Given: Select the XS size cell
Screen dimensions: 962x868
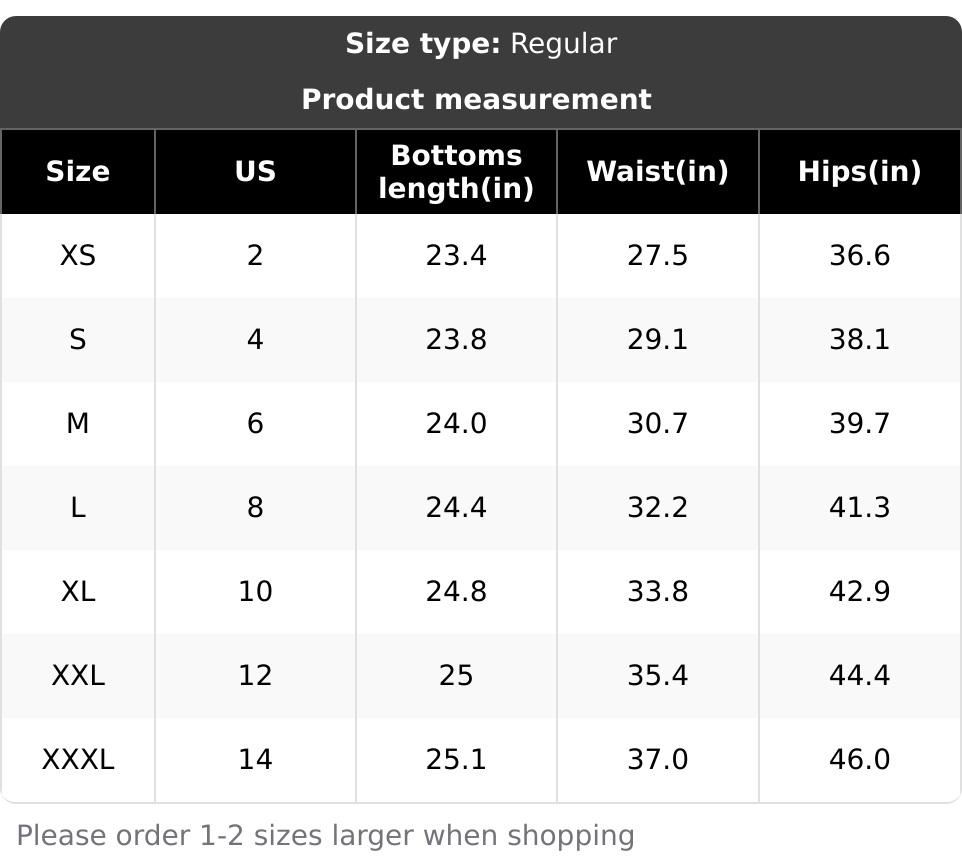Looking at the screenshot, I should coord(78,256).
